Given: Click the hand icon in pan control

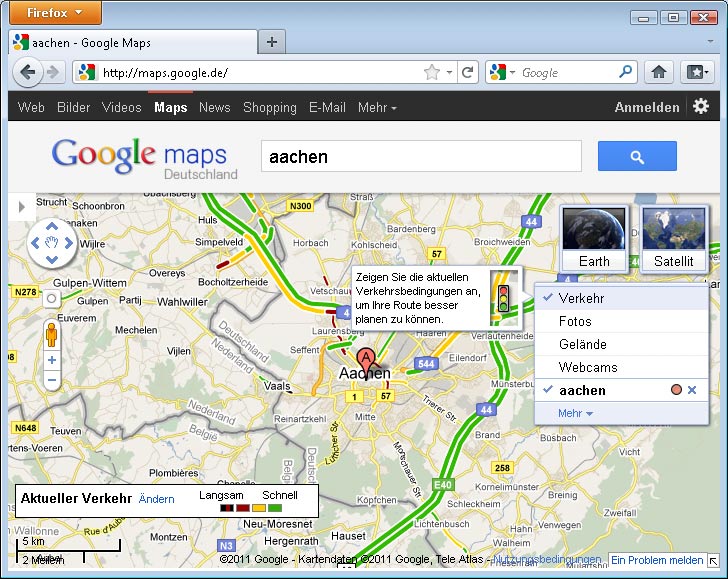Looking at the screenshot, I should pyautogui.click(x=52, y=243).
